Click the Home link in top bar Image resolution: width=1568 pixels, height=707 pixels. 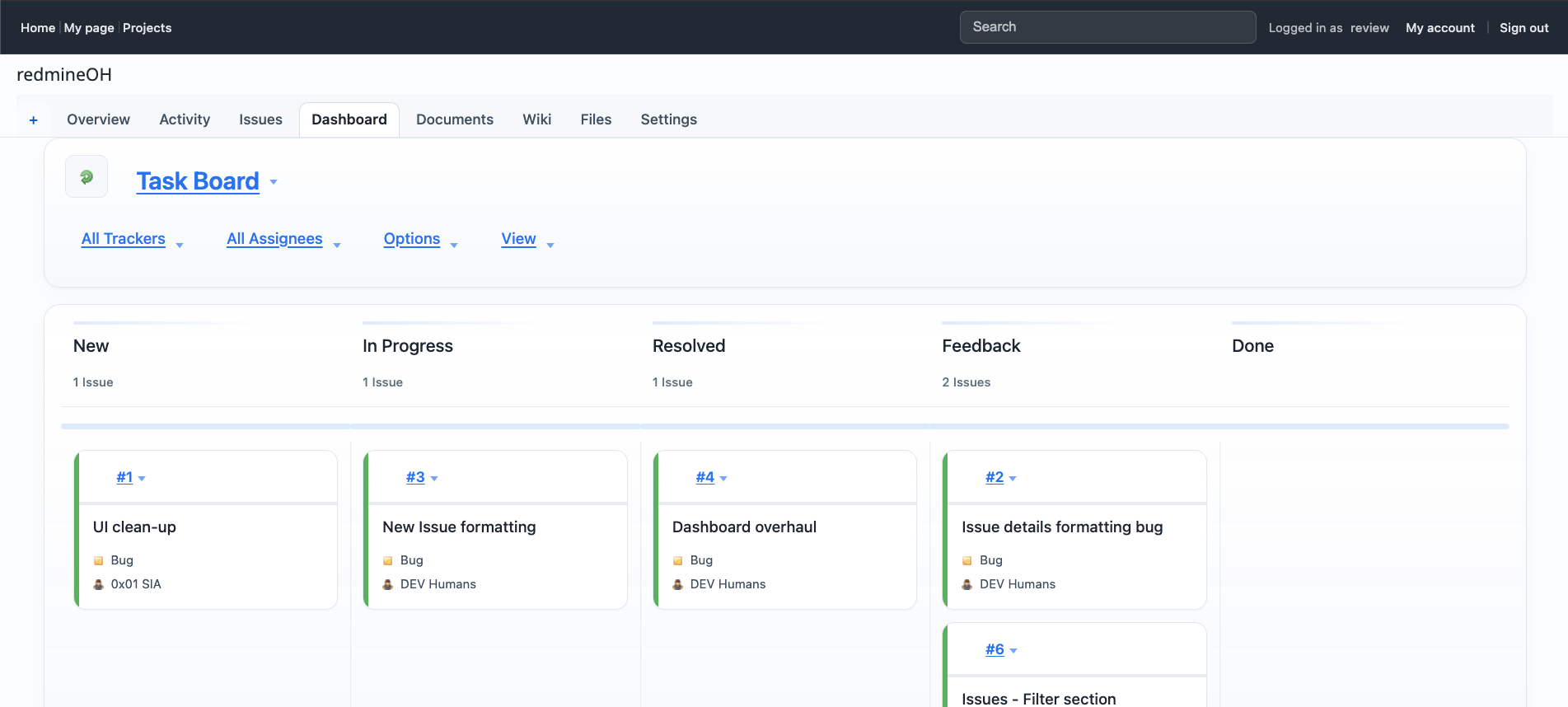coord(38,28)
